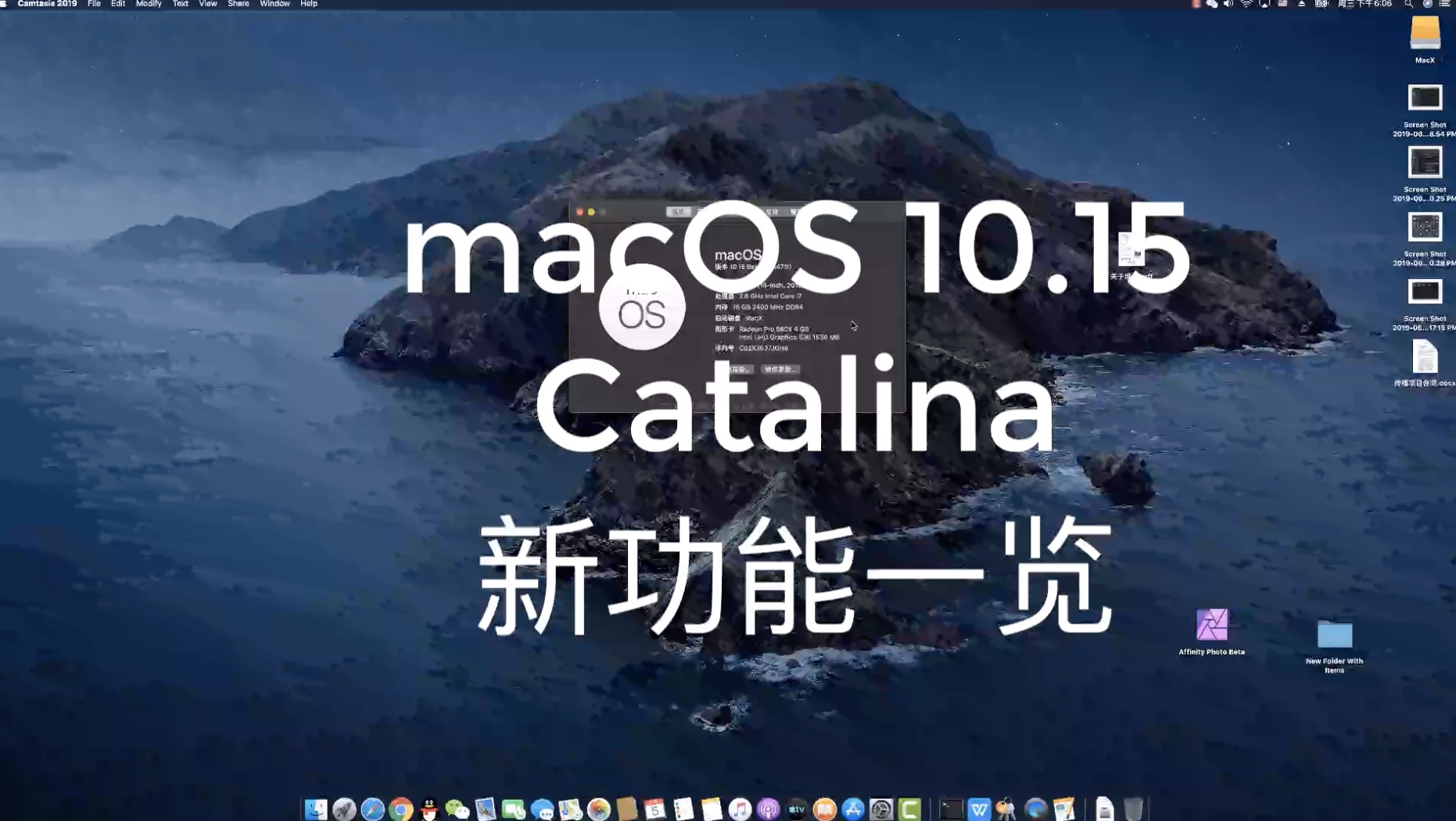Open Photos pinwheel icon in Dock
Image resolution: width=1456 pixels, height=821 pixels.
(x=599, y=808)
